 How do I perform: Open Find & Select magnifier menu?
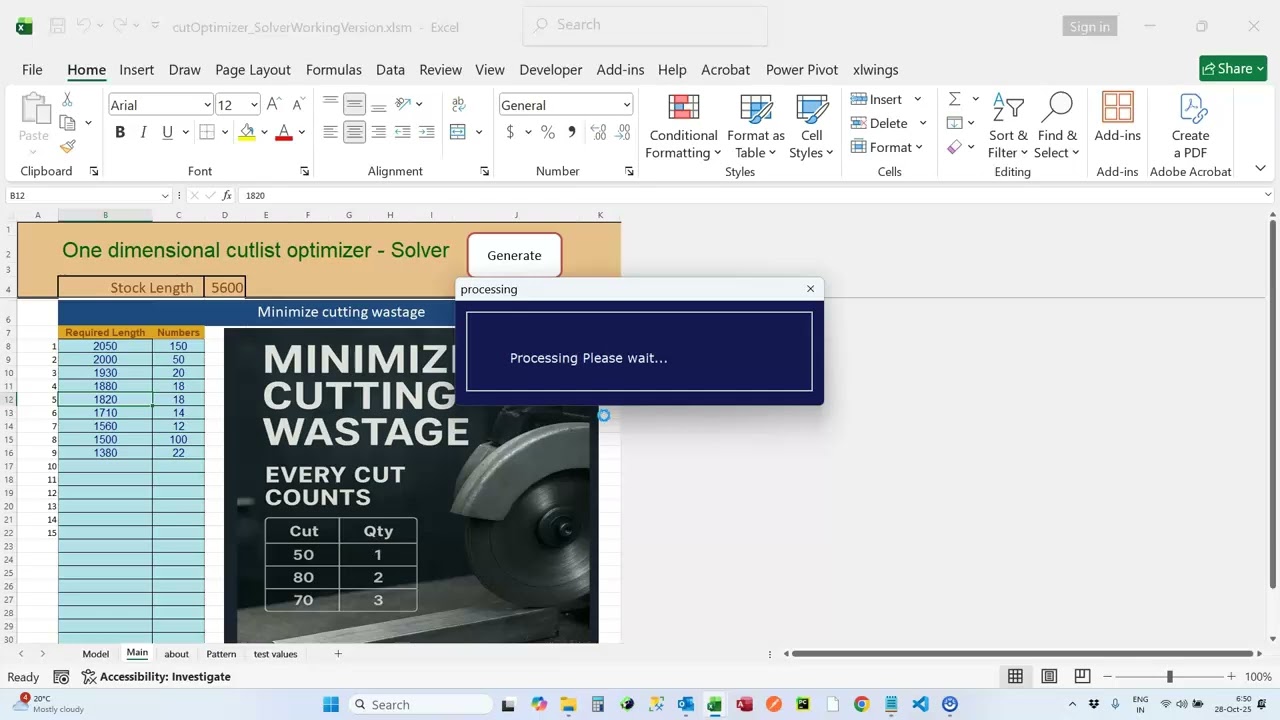click(x=1058, y=126)
